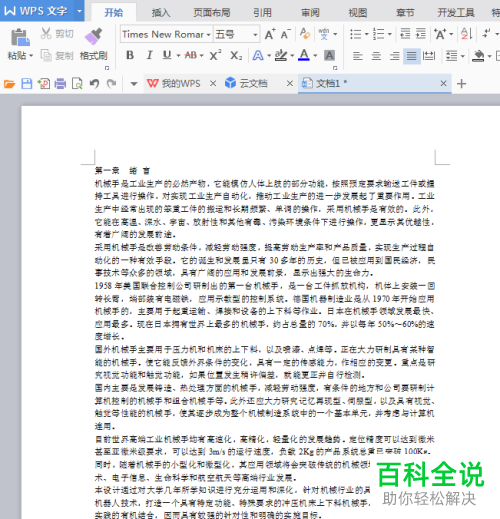Toggle underline U button
Image resolution: width=500 pixels, height=519 pixels.
click(167, 55)
